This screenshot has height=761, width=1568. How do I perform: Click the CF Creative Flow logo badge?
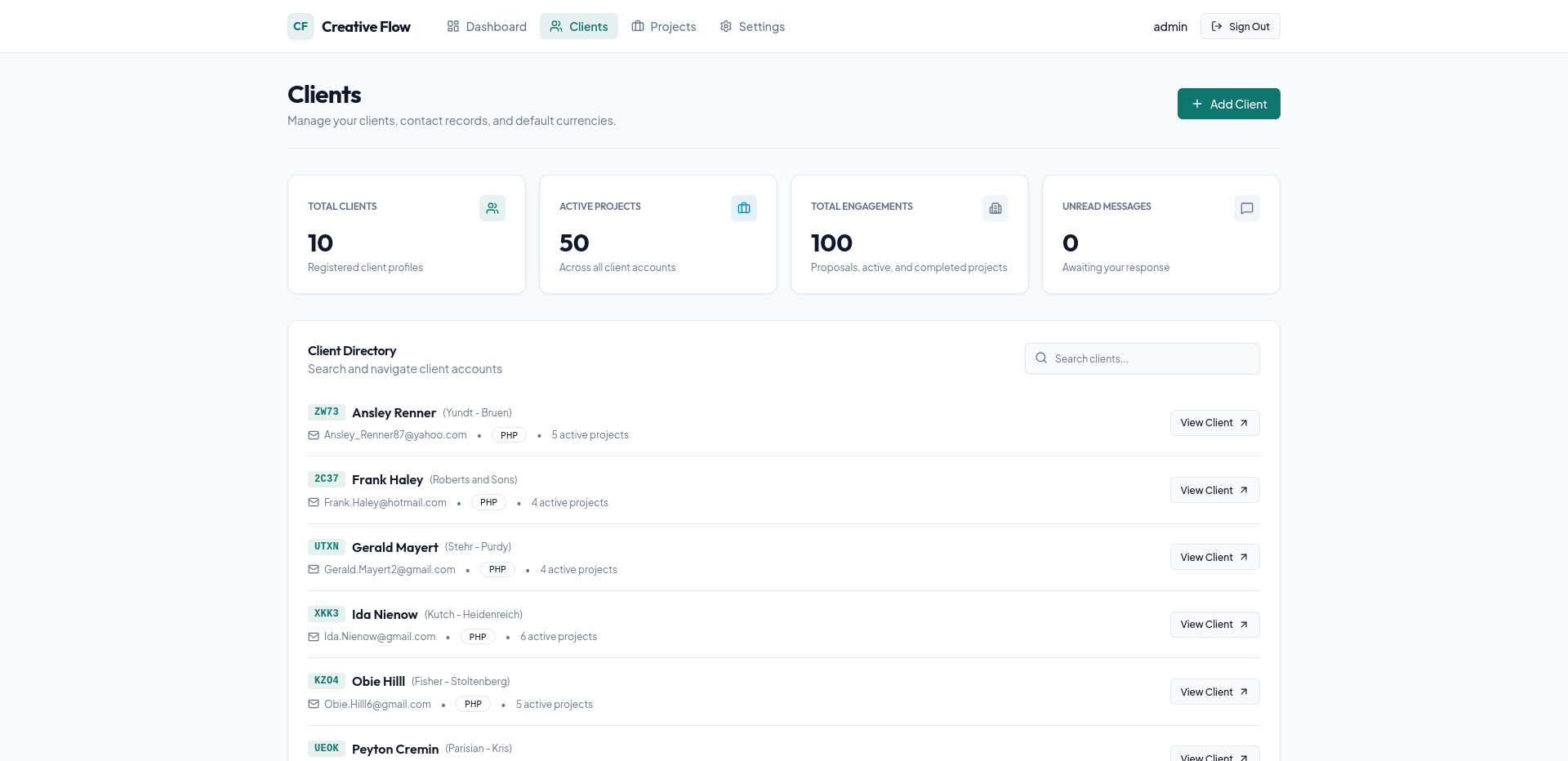point(301,26)
